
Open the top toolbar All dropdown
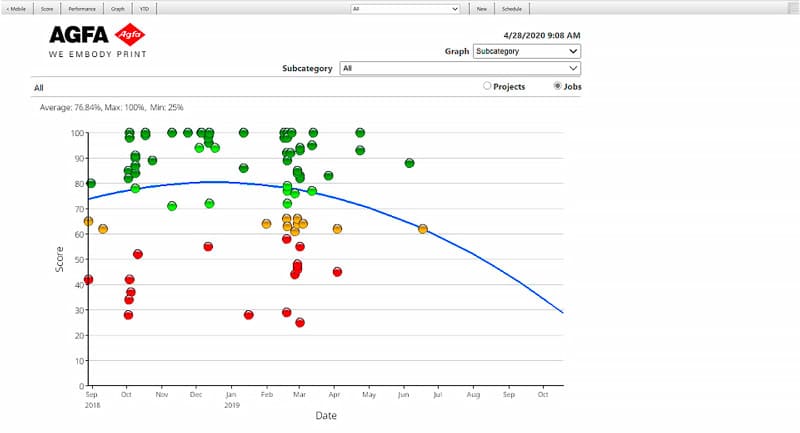(406, 9)
